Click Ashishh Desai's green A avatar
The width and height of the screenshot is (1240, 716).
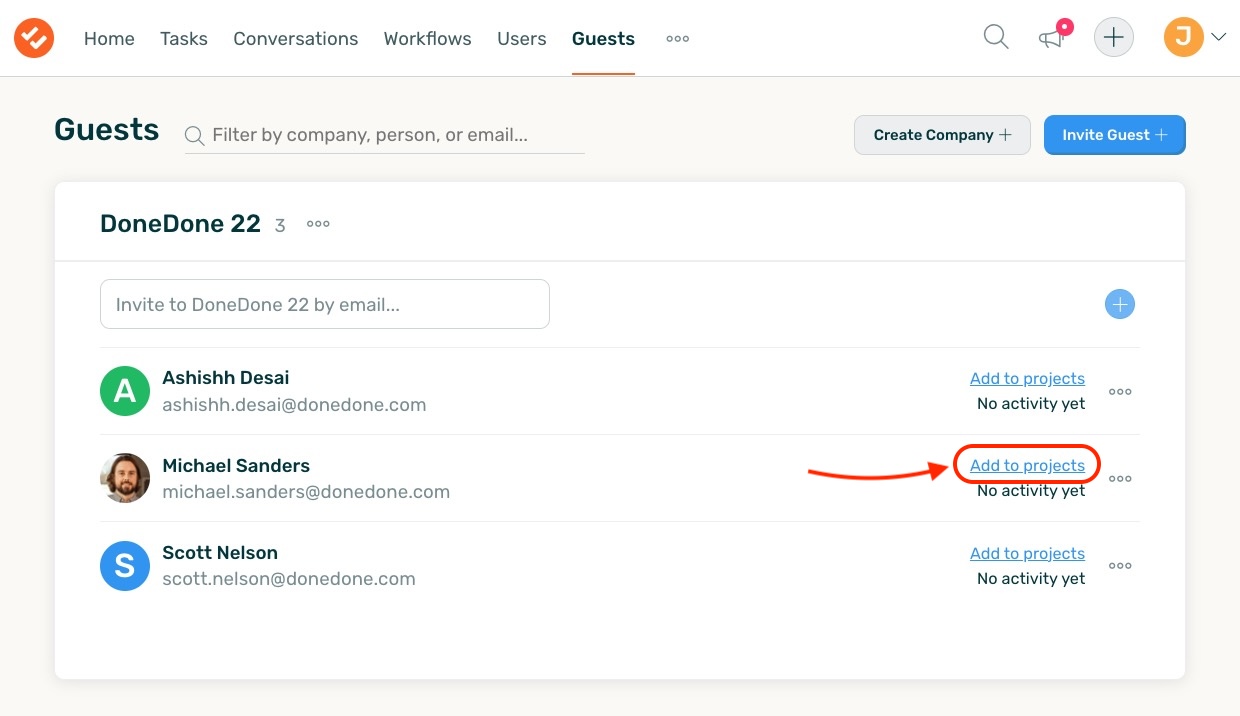coord(125,391)
